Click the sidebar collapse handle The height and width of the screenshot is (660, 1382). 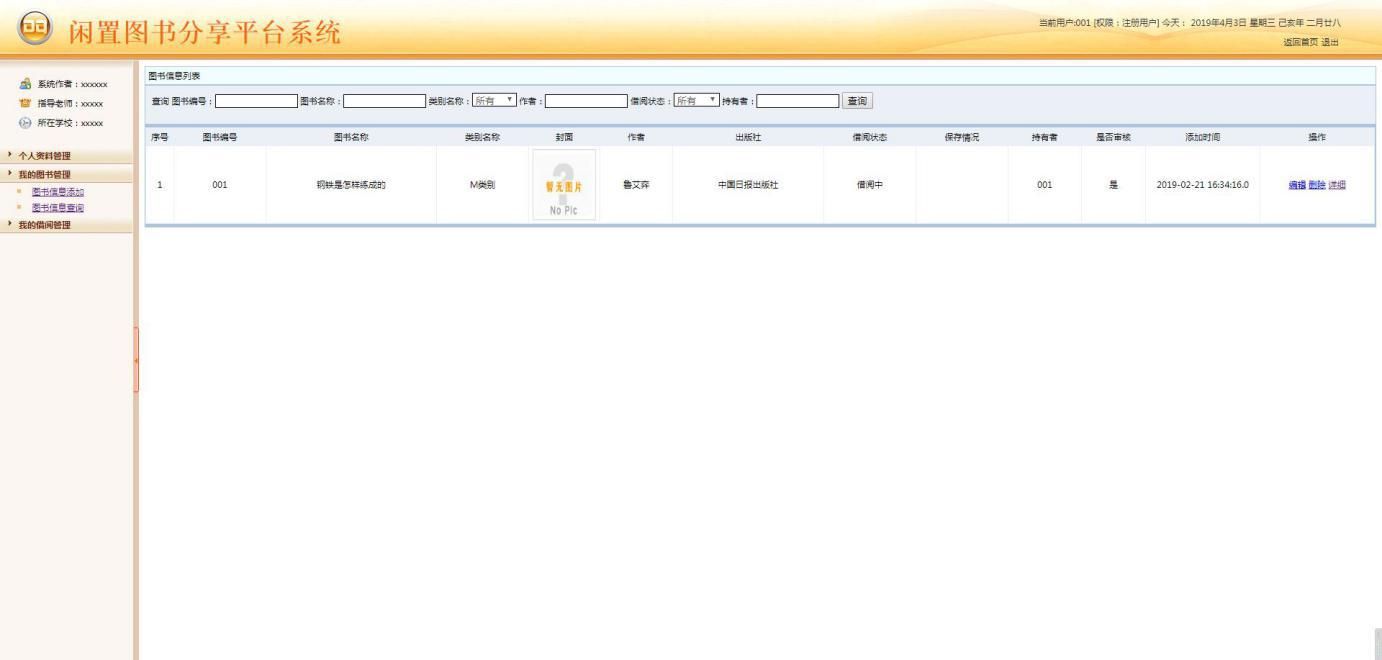(x=135, y=359)
